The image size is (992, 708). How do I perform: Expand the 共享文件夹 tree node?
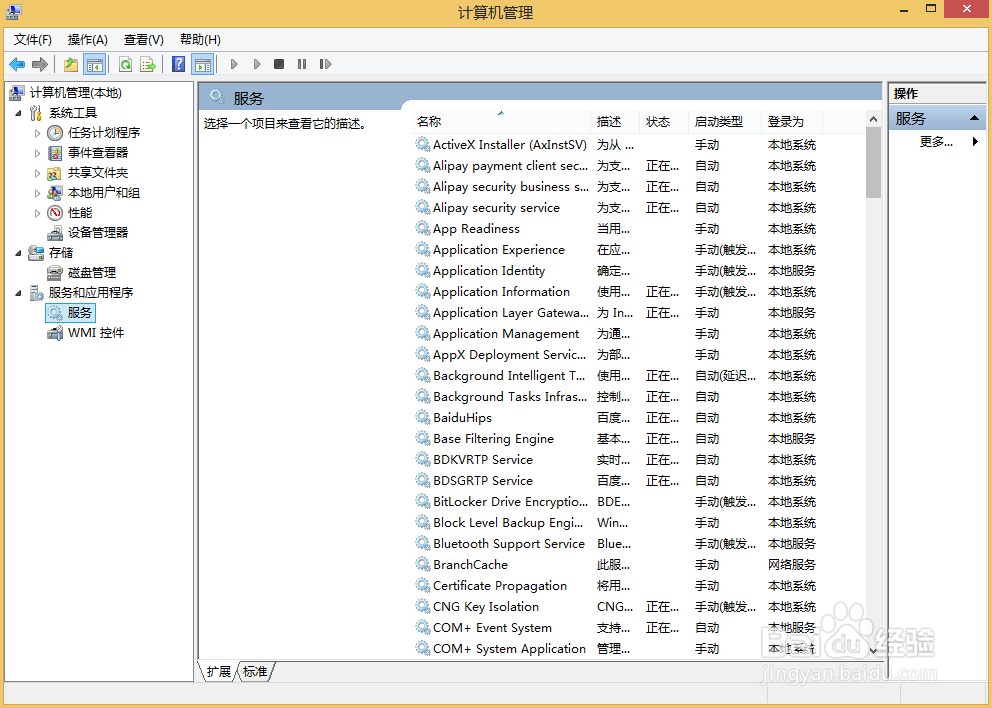pos(37,173)
